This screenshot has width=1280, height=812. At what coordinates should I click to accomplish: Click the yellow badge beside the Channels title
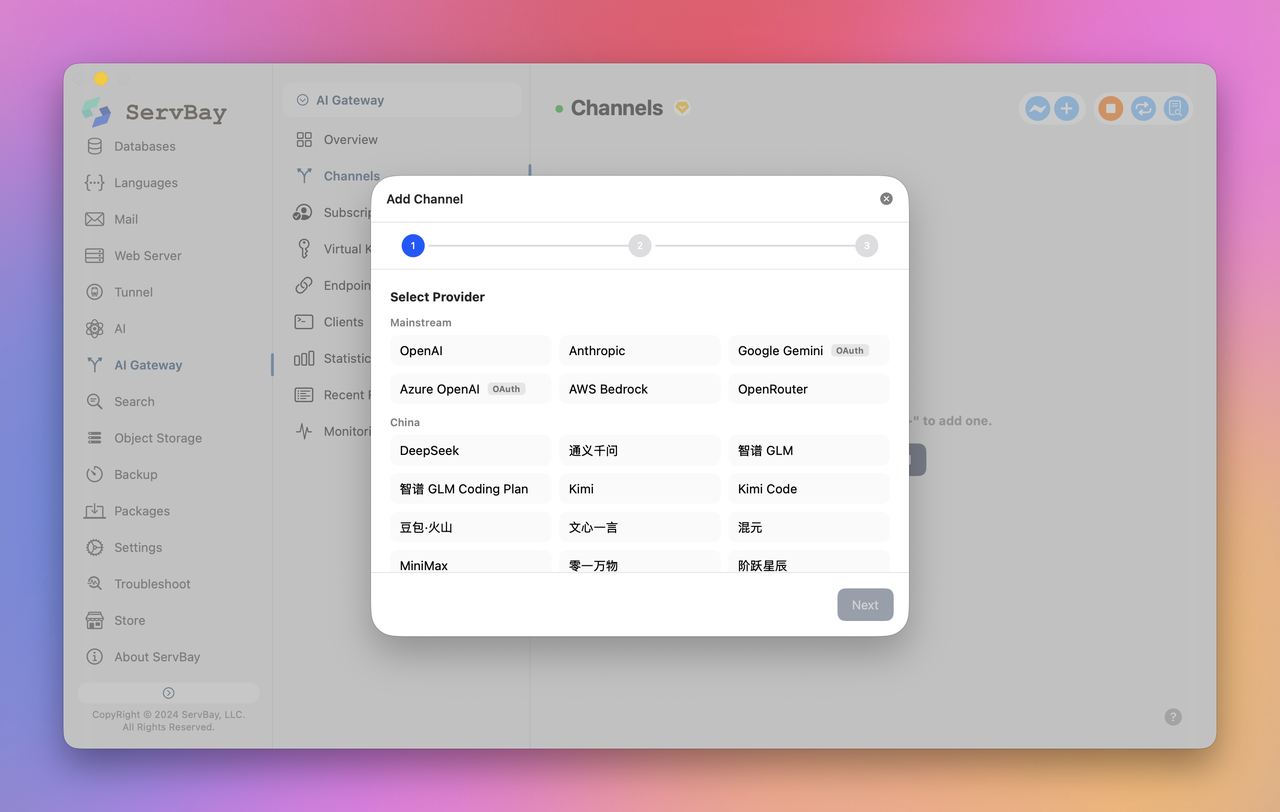(x=682, y=108)
